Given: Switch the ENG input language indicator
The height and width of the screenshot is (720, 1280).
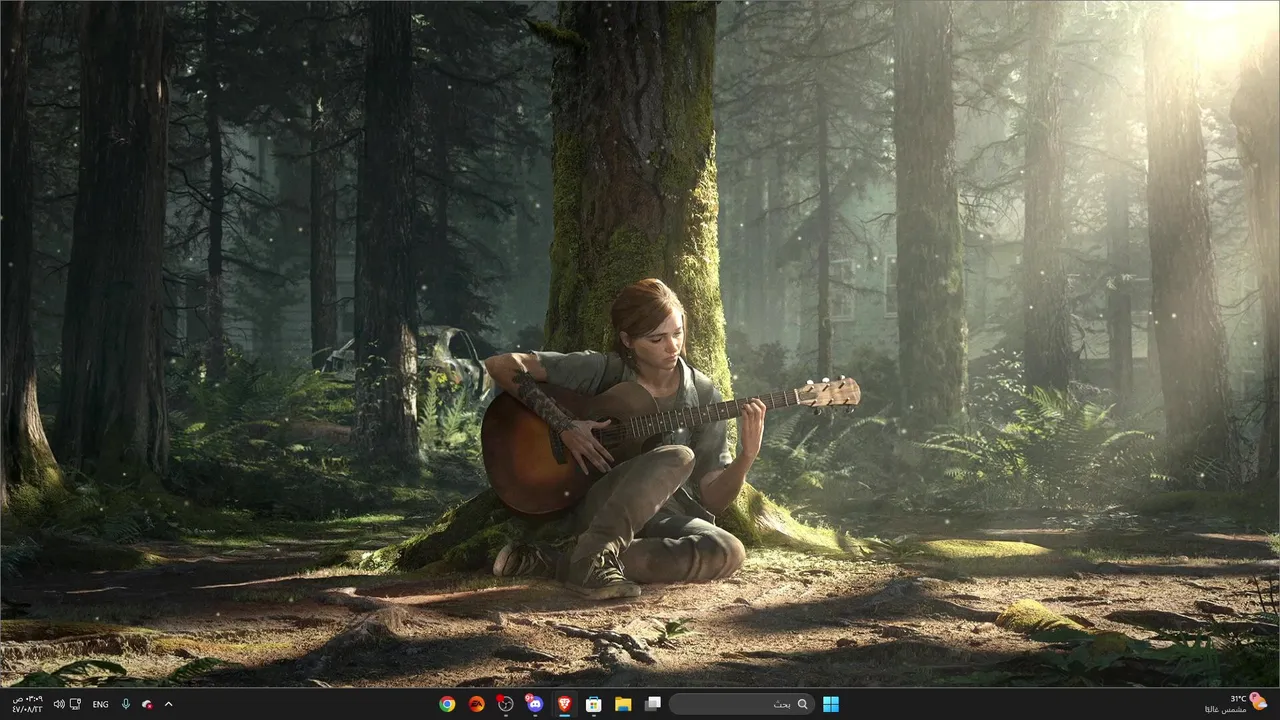Looking at the screenshot, I should (x=100, y=704).
